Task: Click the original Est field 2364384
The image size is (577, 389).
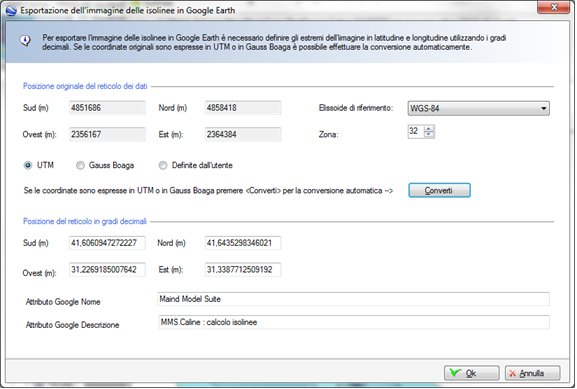Action: tap(243, 134)
